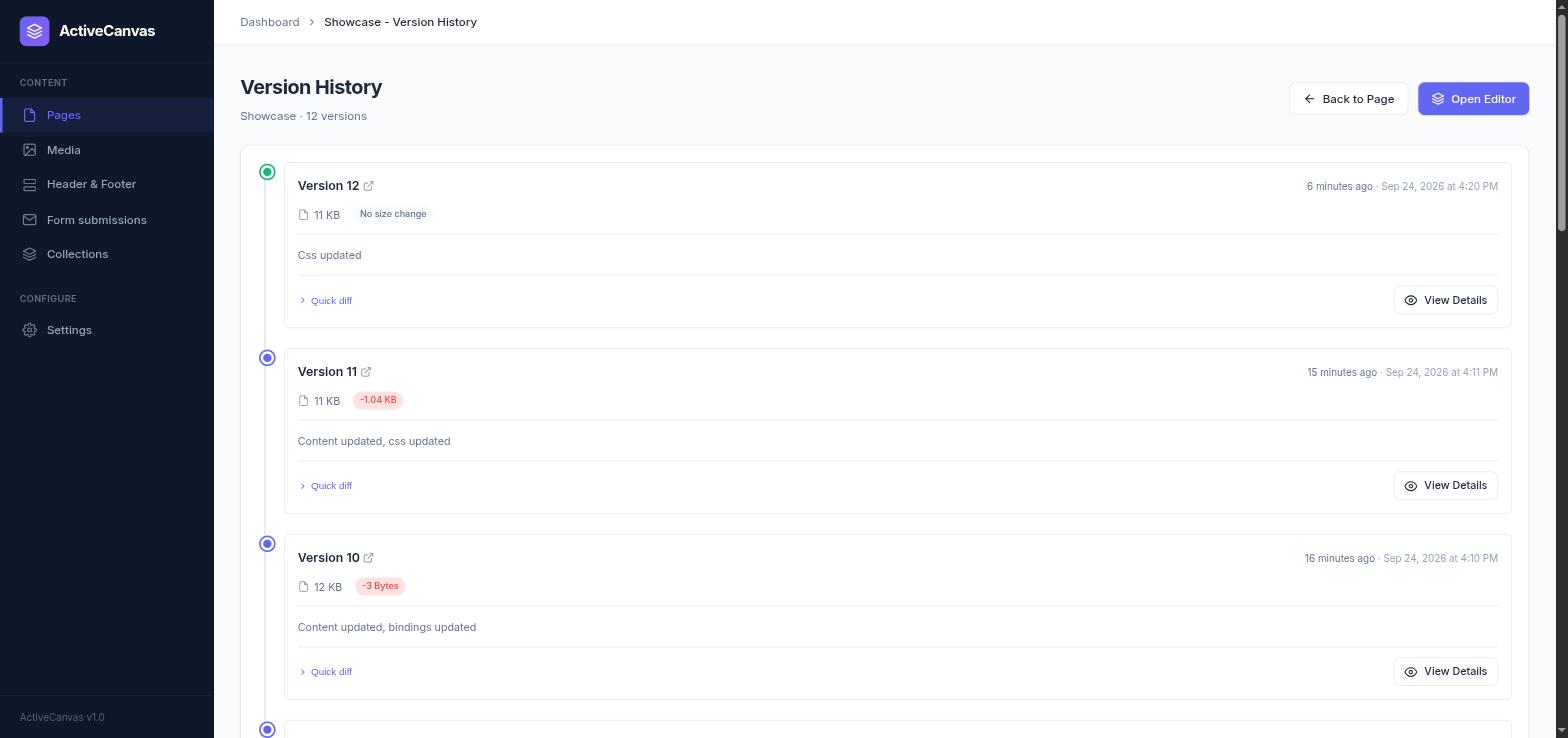Click the Pages document icon
The image size is (1568, 738).
point(29,115)
